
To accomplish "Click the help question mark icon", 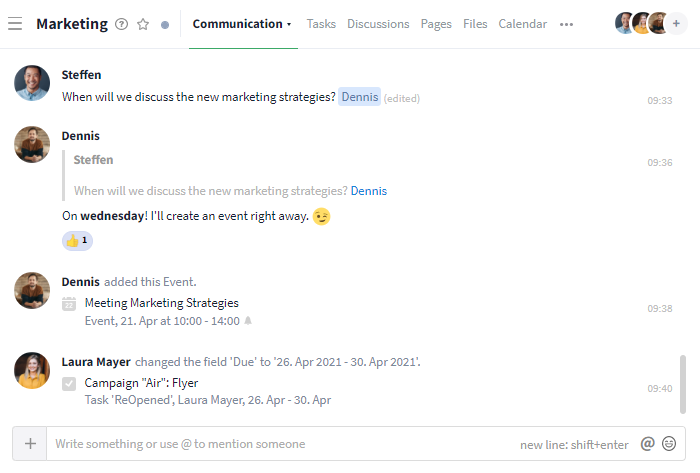I will point(121,24).
